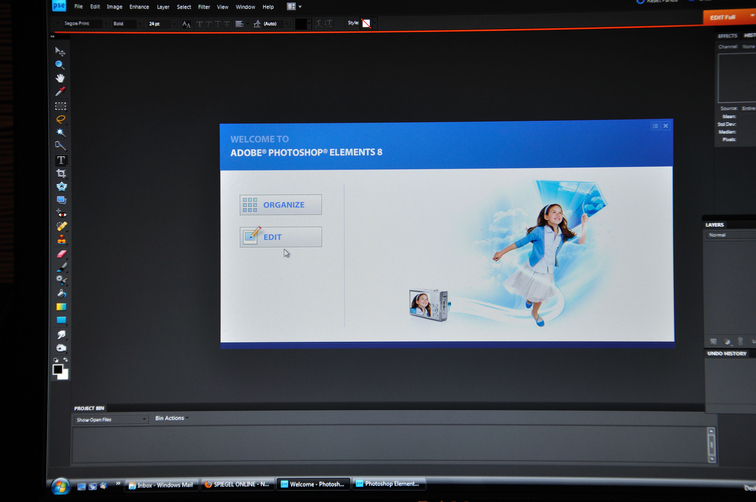The height and width of the screenshot is (502, 756).
Task: Select the Hand tool
Action: tap(60, 78)
